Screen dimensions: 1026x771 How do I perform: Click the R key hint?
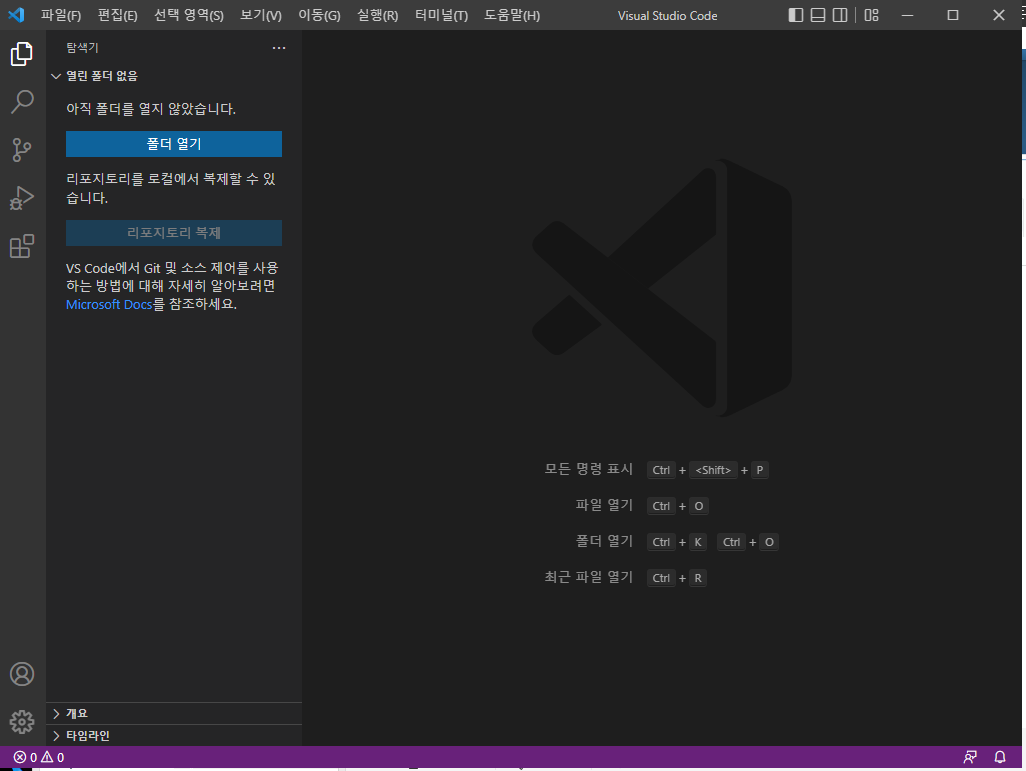pyautogui.click(x=698, y=578)
